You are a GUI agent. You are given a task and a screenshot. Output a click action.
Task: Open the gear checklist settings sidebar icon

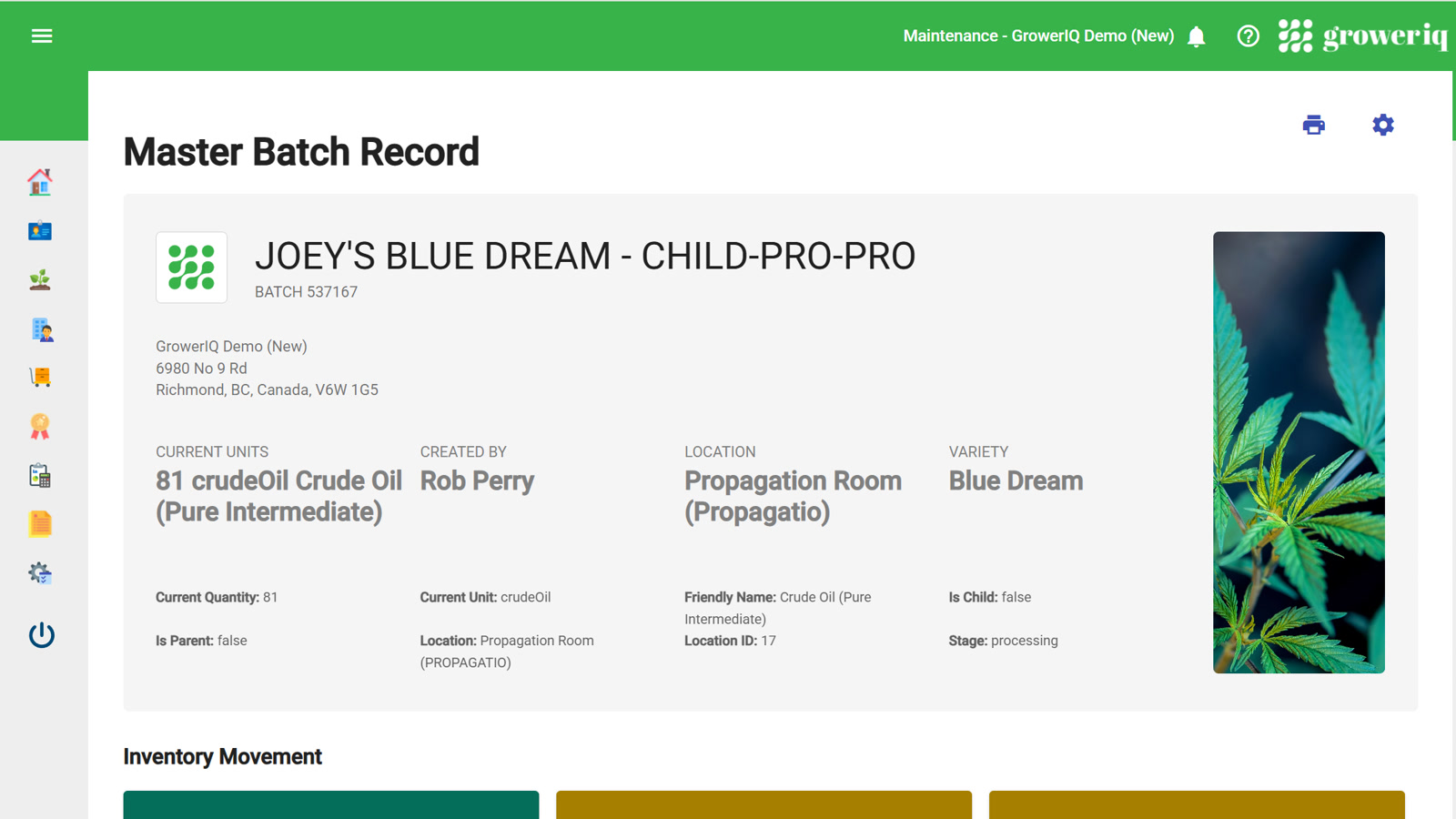(40, 572)
